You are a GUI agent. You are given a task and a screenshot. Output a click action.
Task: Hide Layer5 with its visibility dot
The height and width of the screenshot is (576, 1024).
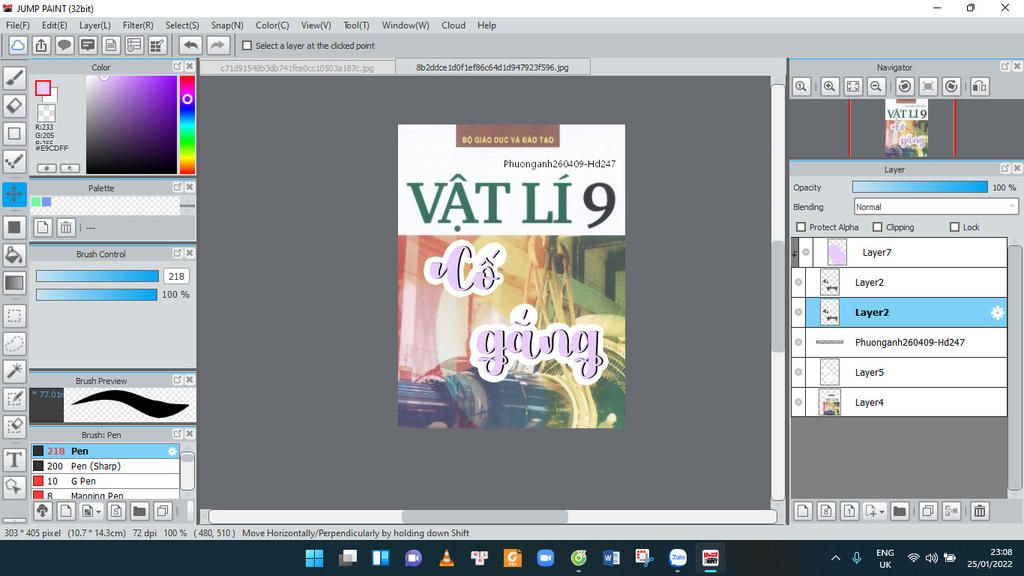pos(798,372)
